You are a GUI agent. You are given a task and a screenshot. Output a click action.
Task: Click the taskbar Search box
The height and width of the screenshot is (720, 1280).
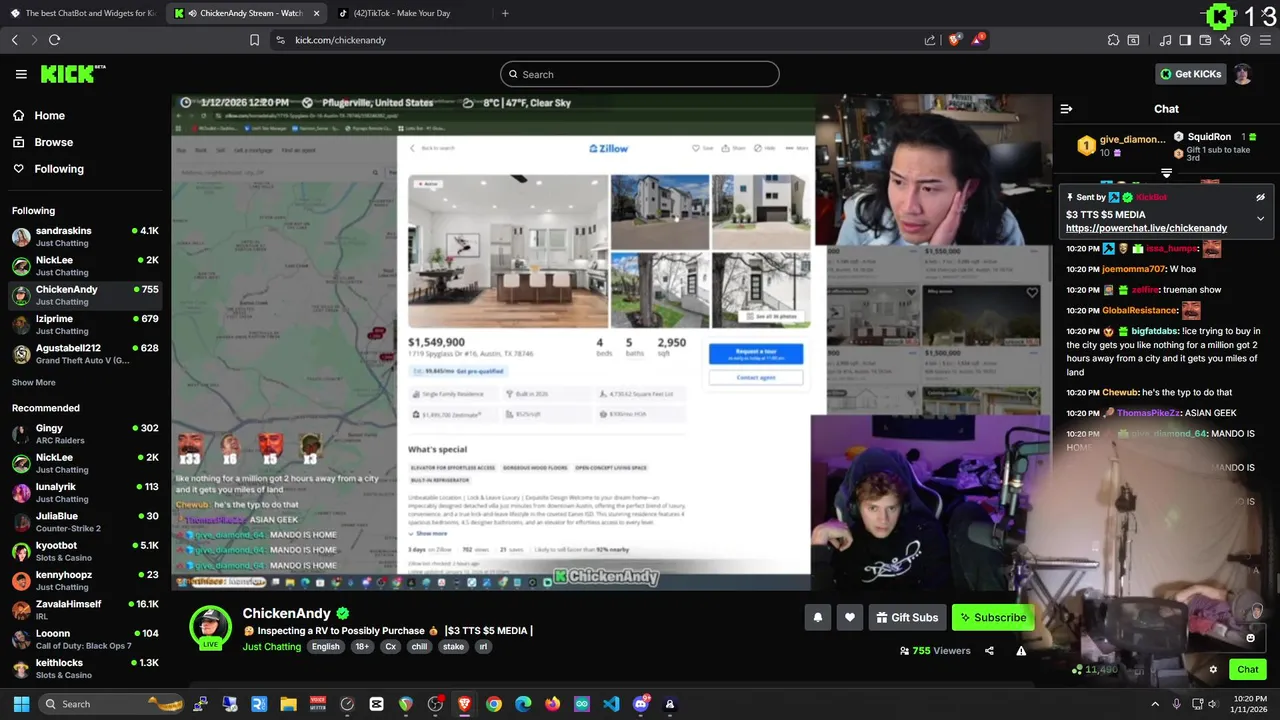tap(110, 704)
